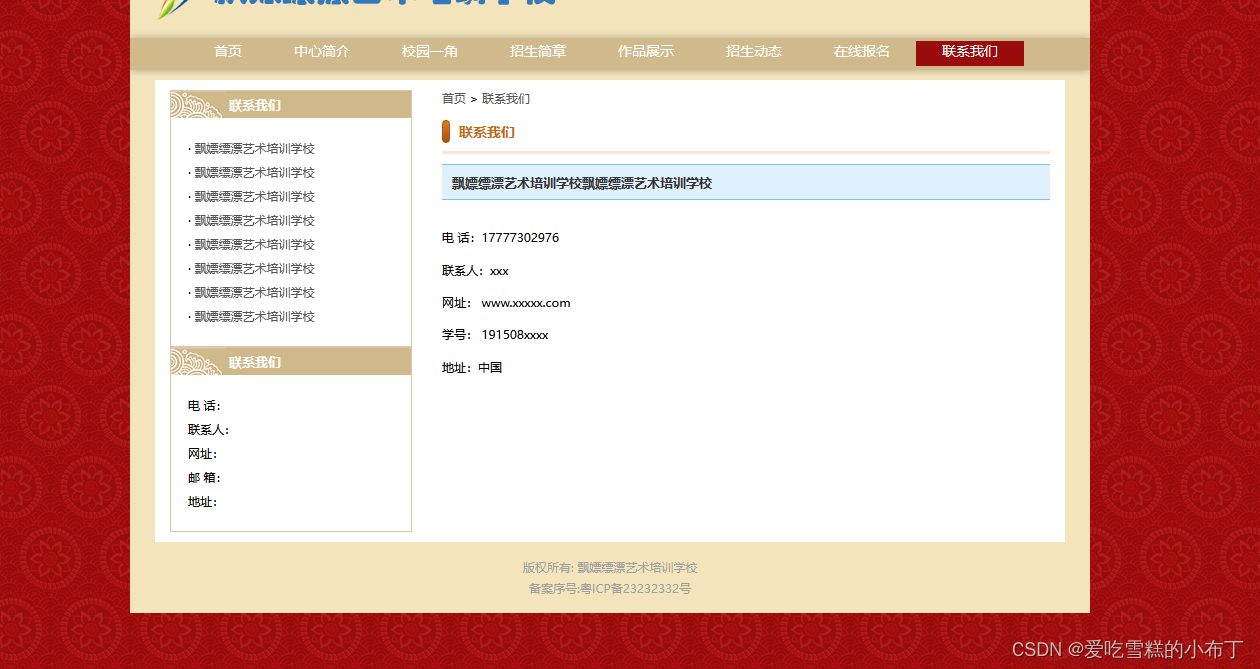Click the 地址: 中国 line
This screenshot has width=1260, height=669.
click(472, 368)
